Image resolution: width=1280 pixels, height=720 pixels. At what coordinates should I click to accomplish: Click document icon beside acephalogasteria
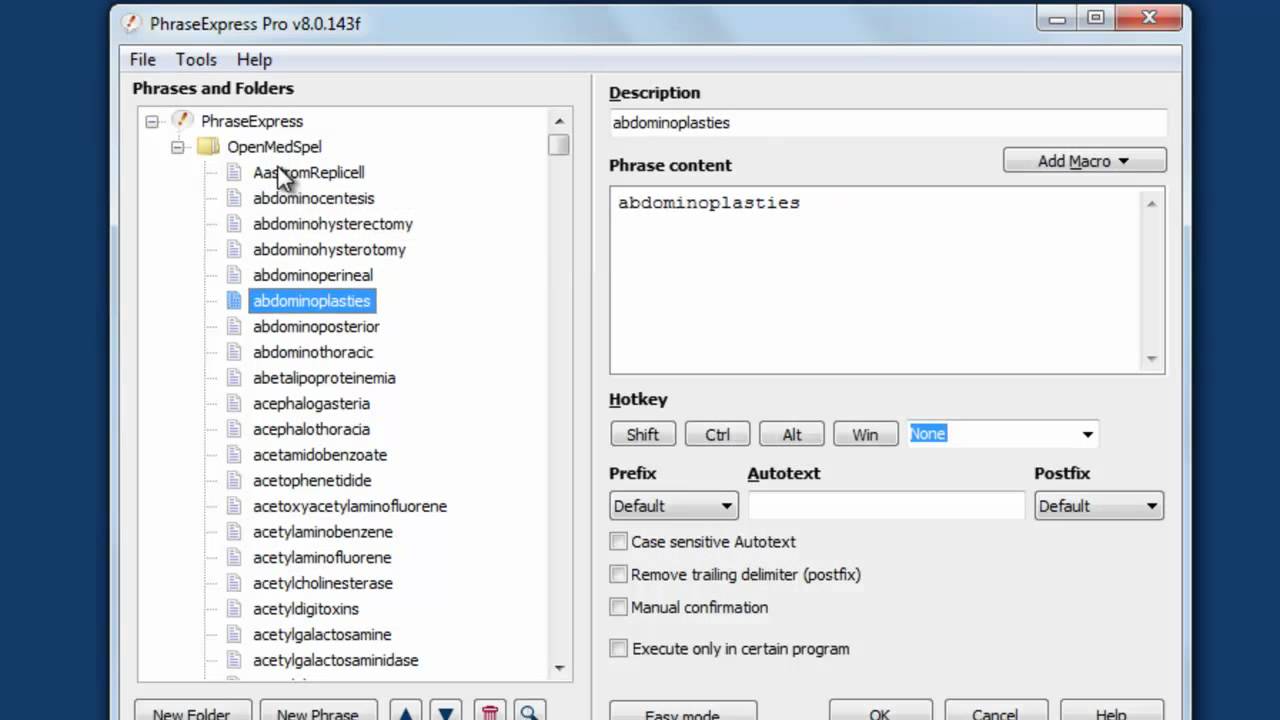[x=234, y=403]
